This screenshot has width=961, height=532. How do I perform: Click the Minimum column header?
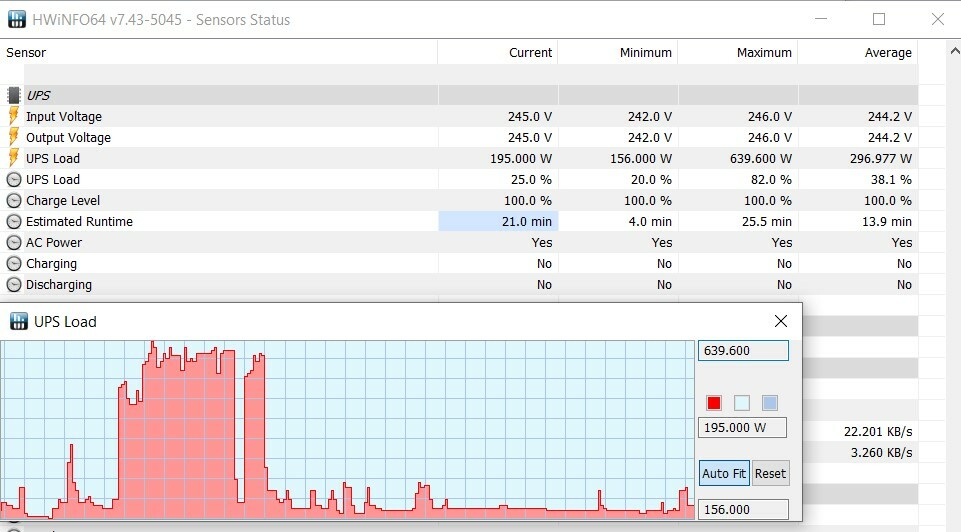[x=618, y=53]
